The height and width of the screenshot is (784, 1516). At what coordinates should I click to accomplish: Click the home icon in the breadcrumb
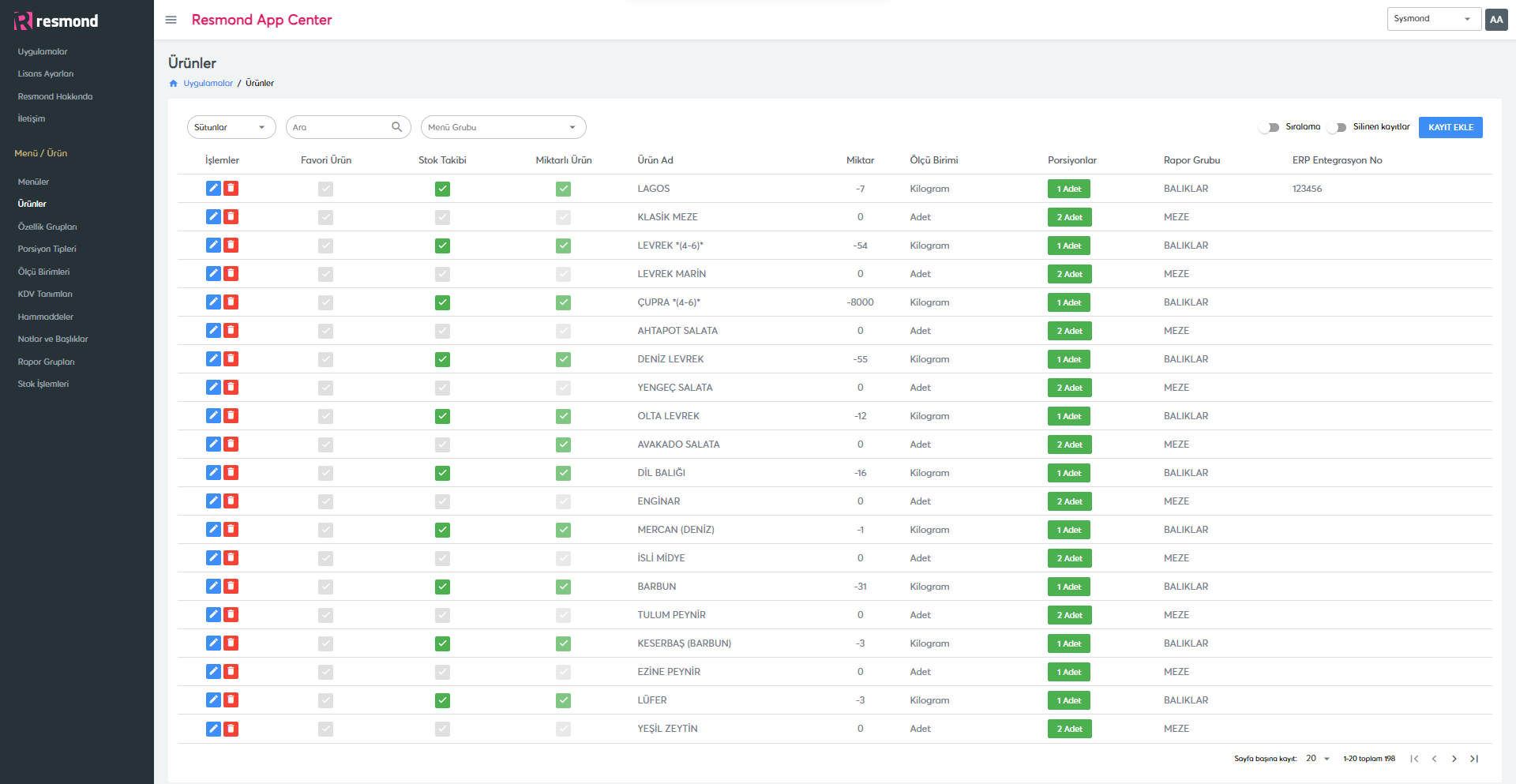(x=174, y=84)
